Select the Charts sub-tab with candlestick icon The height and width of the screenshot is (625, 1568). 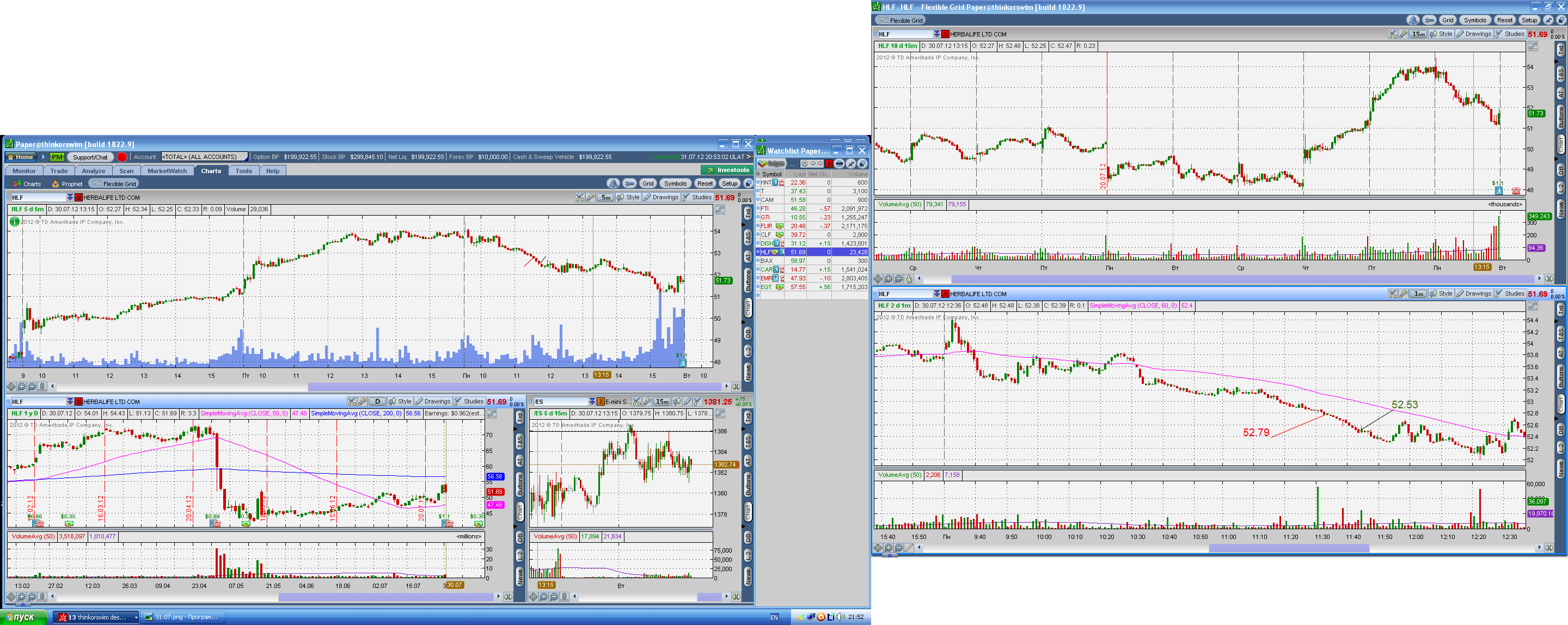click(27, 184)
